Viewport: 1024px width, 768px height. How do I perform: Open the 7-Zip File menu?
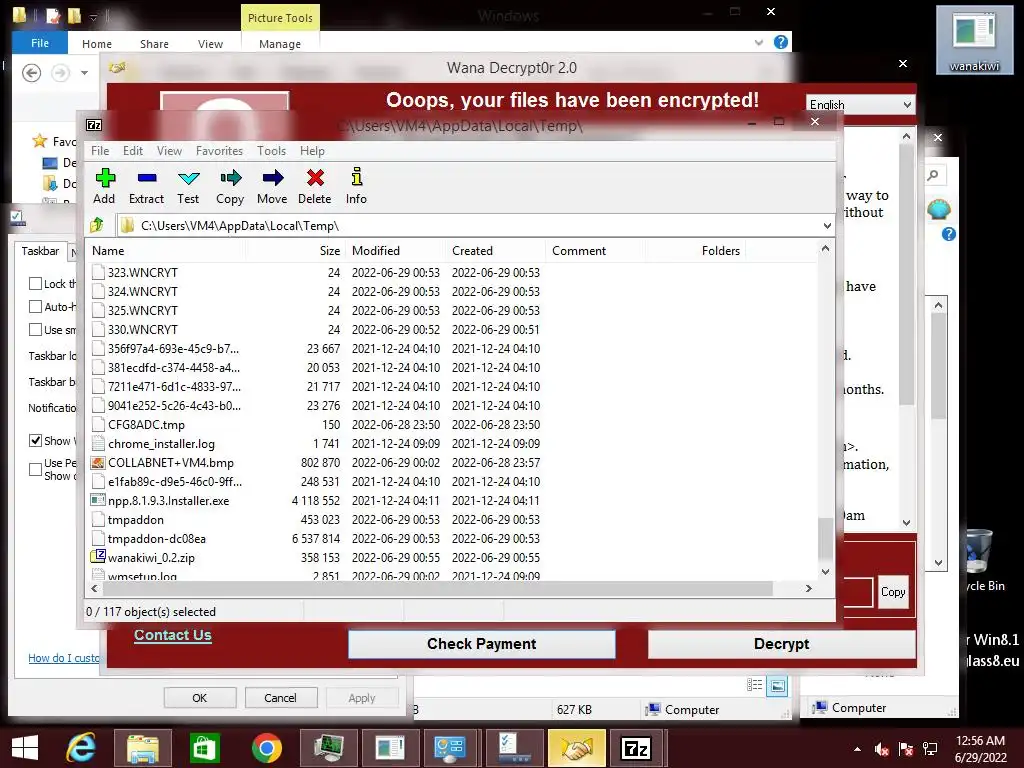click(100, 151)
